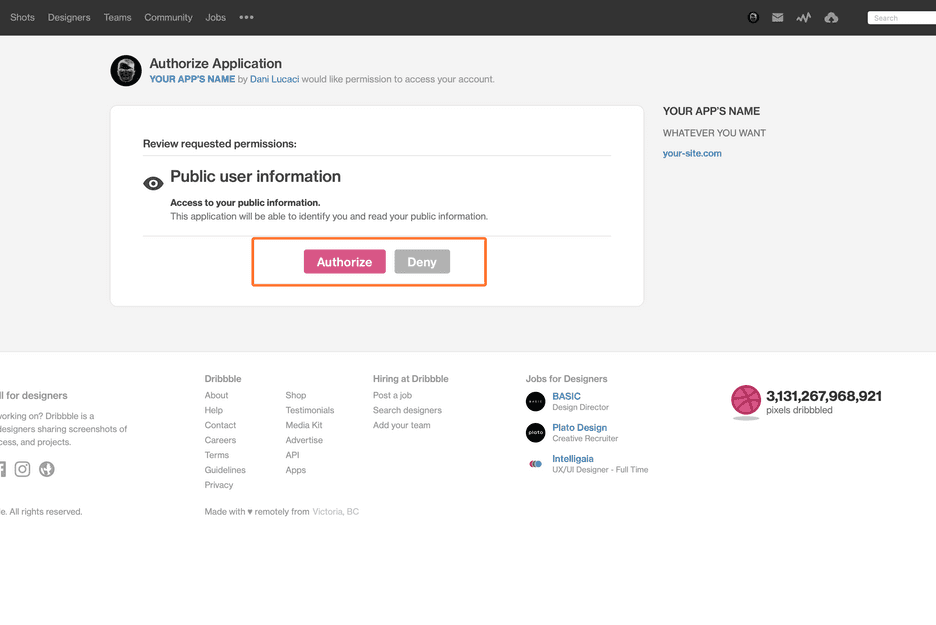Click the Intelligaia company logo
This screenshot has height=625, width=936.
pos(535,464)
